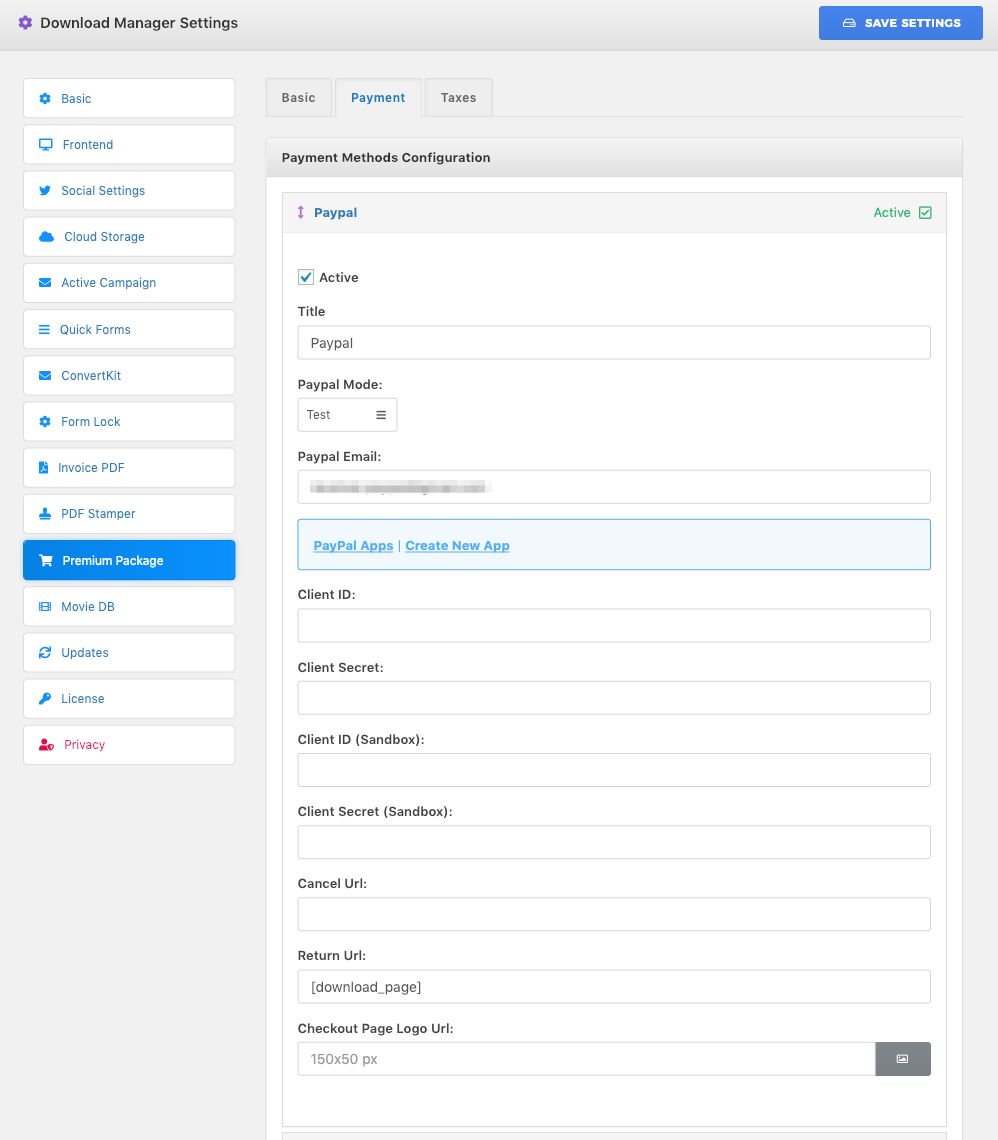This screenshot has height=1140, width=998.
Task: Open the License settings
Action: (x=129, y=699)
